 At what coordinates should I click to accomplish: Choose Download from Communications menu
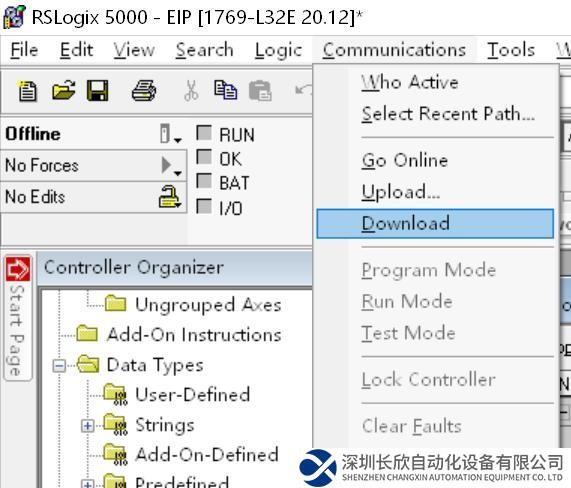[435, 224]
